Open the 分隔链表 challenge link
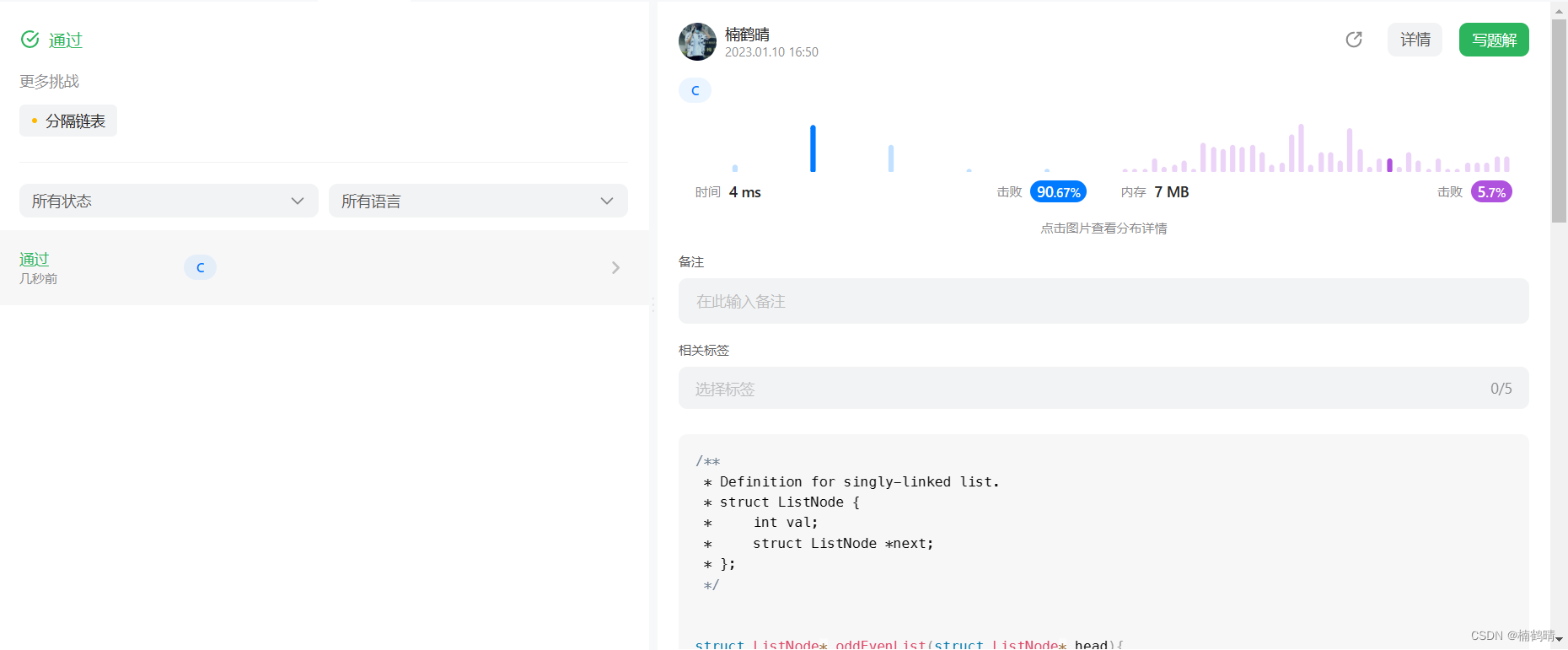 (x=68, y=121)
